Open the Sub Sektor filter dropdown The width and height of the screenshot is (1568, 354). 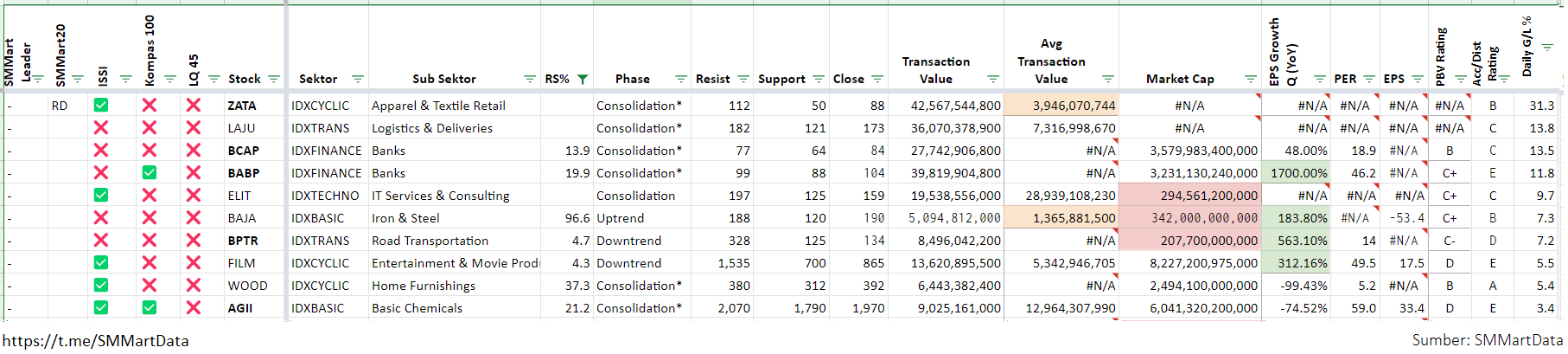[530, 79]
